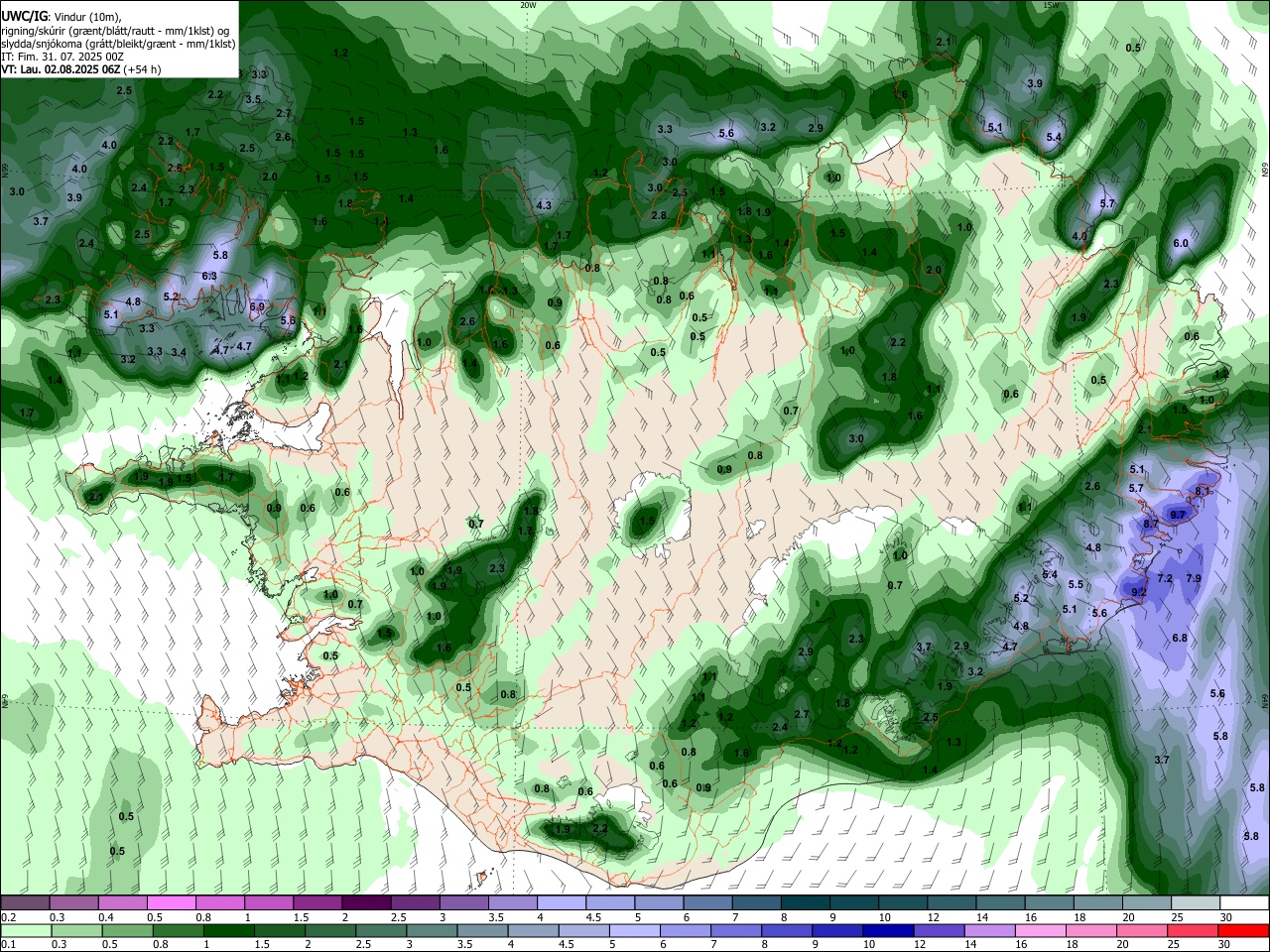1270x952 pixels.
Task: Click the '20W' longitude label at top edge
Action: point(528,5)
